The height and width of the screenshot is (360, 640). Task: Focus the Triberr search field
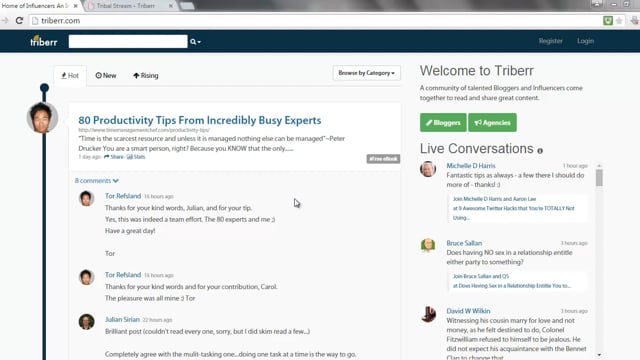point(128,41)
